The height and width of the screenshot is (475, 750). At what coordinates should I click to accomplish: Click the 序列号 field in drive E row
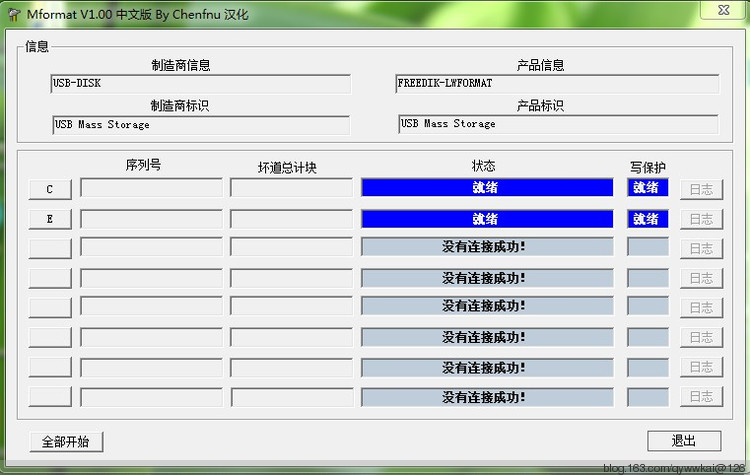click(151, 219)
